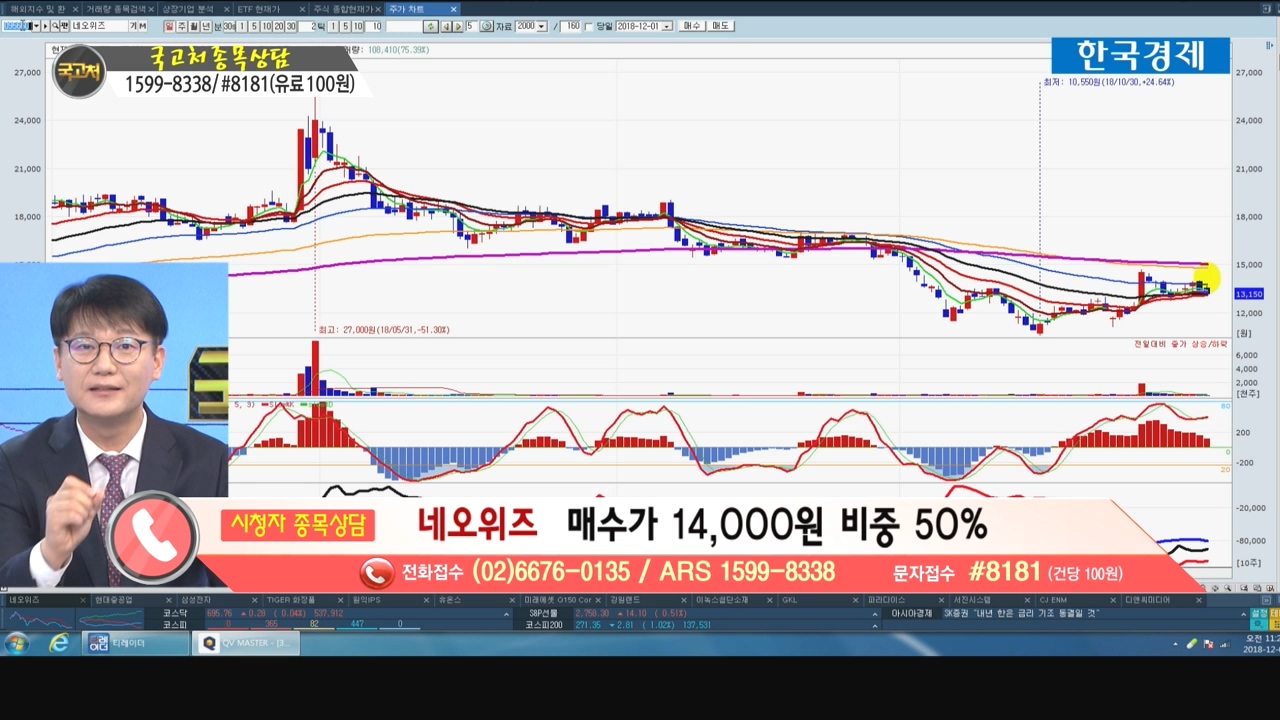The image size is (1280, 720).
Task: Toggle the 당일 checkbox
Action: point(588,26)
